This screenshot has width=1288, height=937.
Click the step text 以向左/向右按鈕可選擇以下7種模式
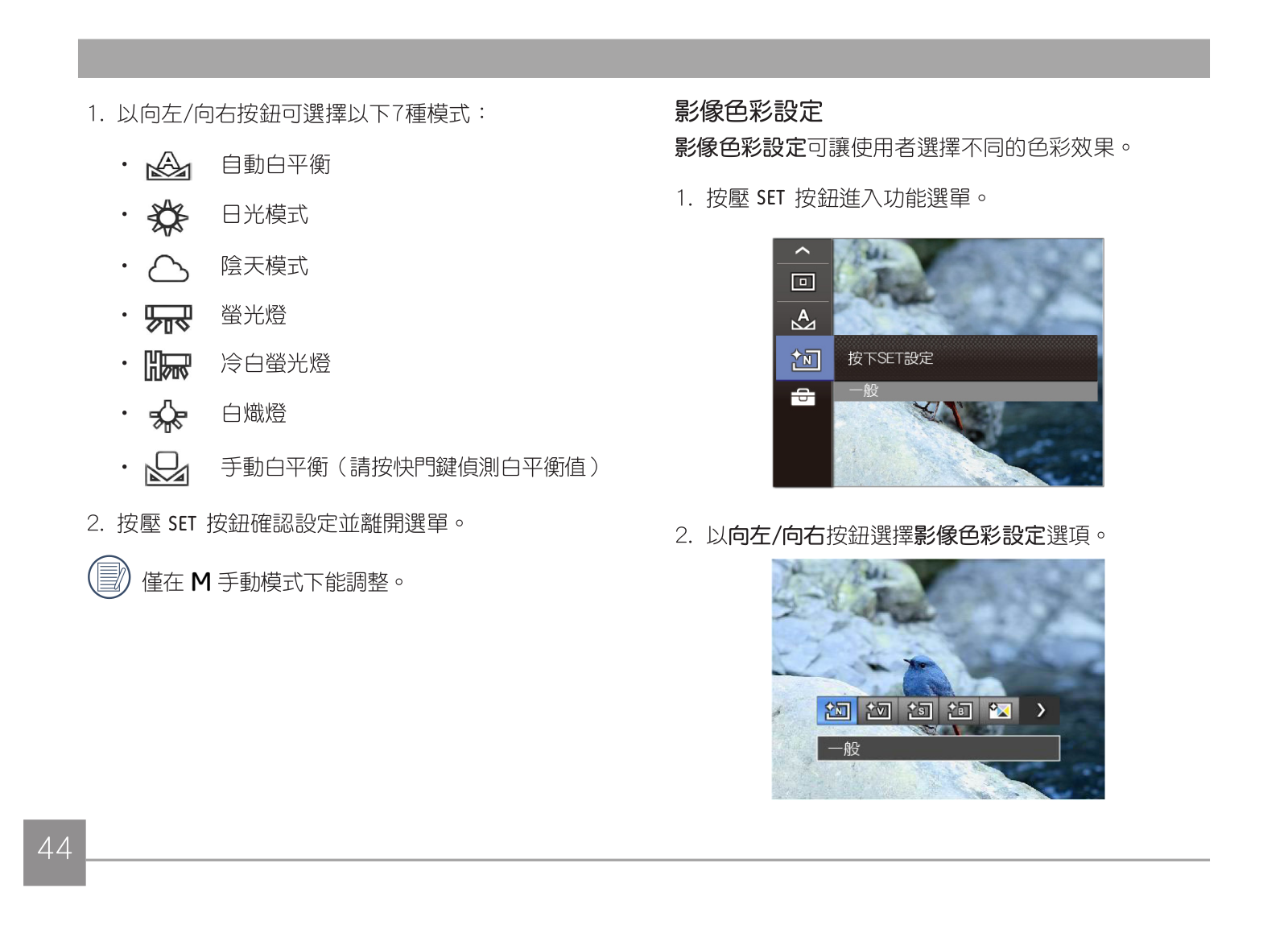click(x=302, y=114)
